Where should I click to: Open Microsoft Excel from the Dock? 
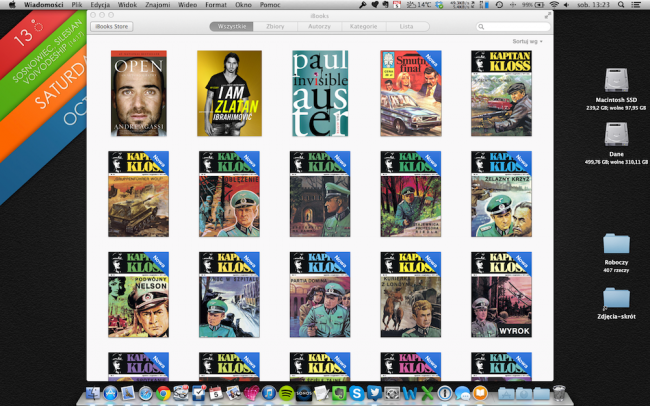[x=427, y=392]
